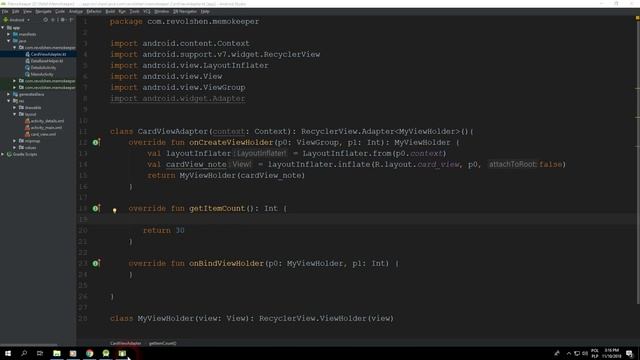This screenshot has width=640, height=360.
Task: Click the 'import android.widget.Adapter' unused import line
Action: click(x=178, y=98)
